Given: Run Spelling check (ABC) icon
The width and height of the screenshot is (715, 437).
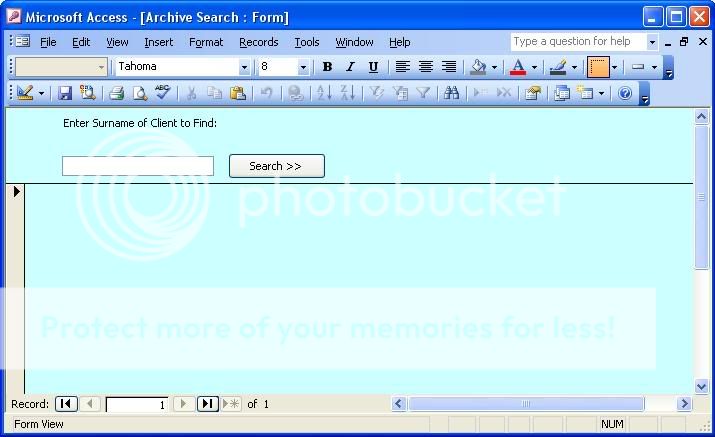Looking at the screenshot, I should pos(162,92).
